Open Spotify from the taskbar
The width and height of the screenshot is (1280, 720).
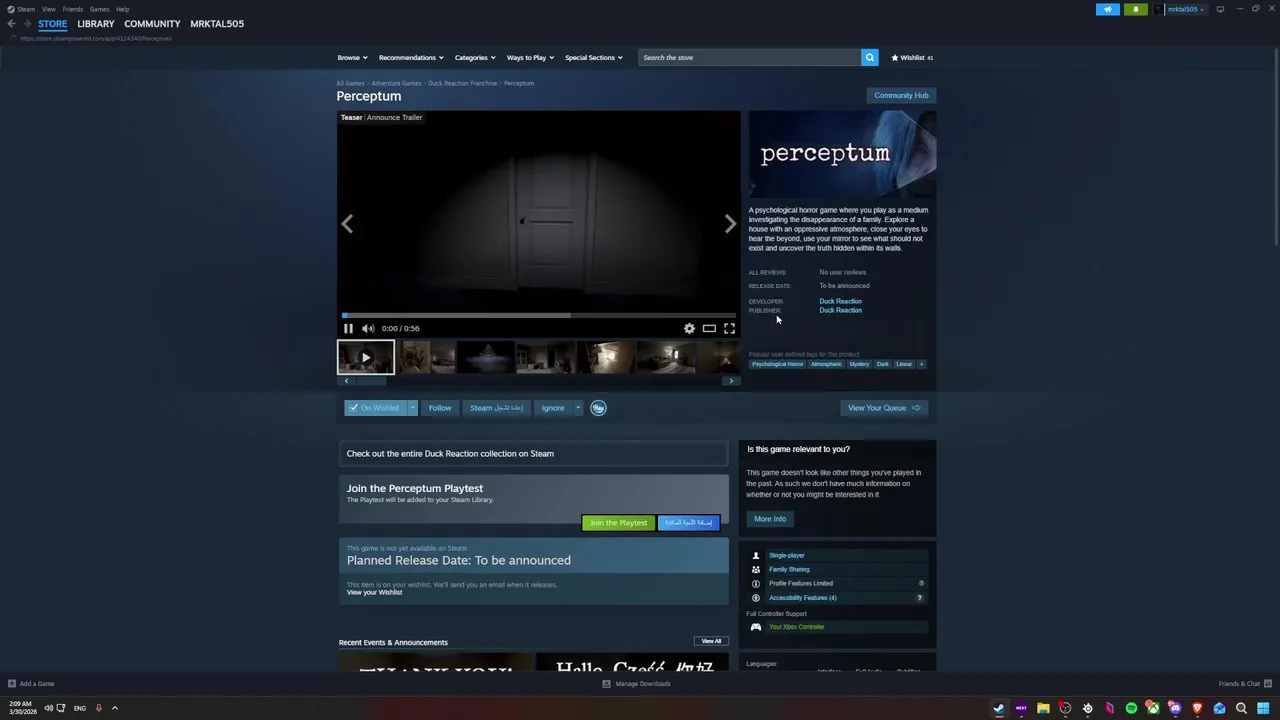(1131, 708)
